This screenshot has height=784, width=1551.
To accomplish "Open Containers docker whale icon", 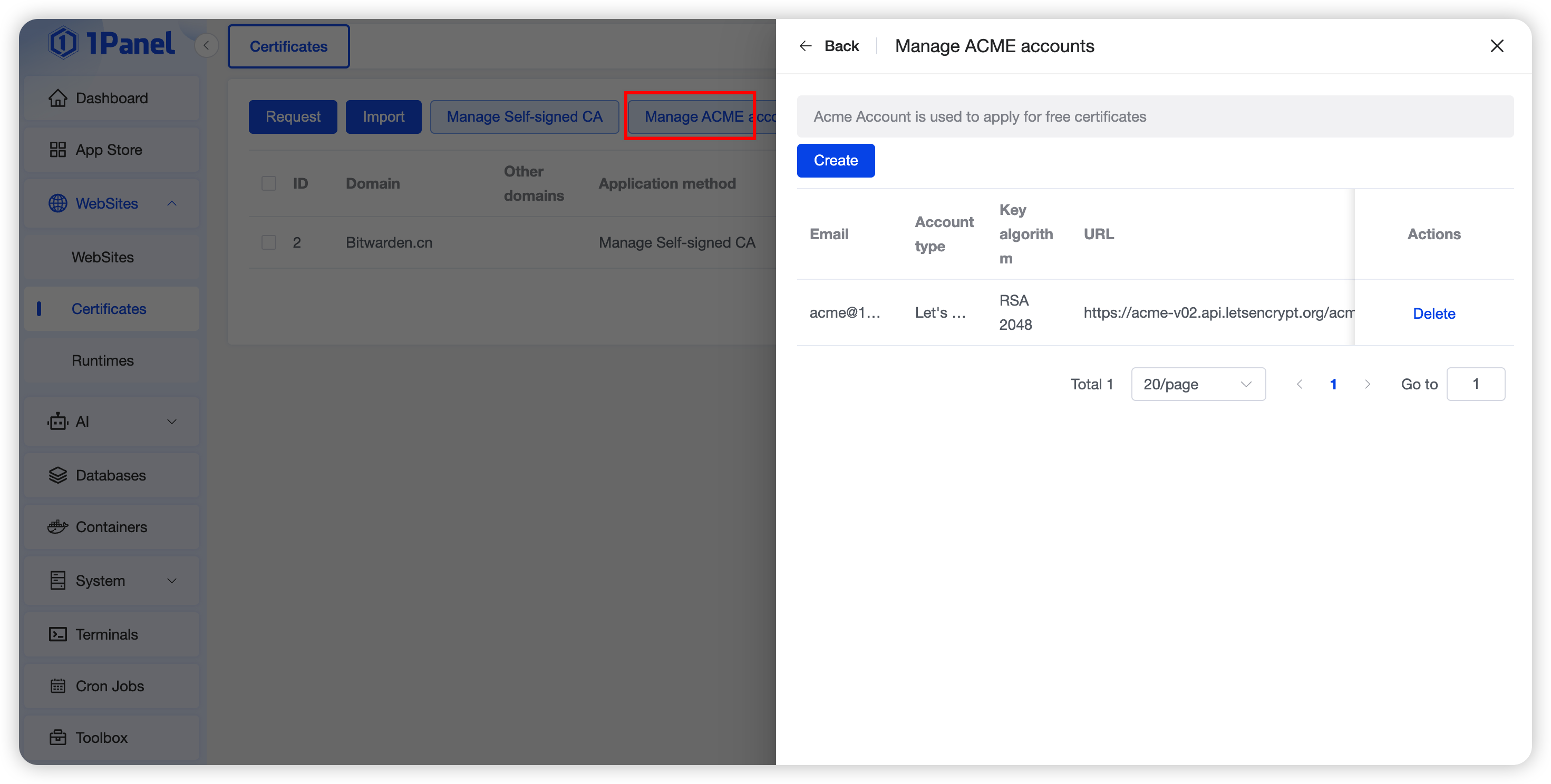I will pos(58,527).
